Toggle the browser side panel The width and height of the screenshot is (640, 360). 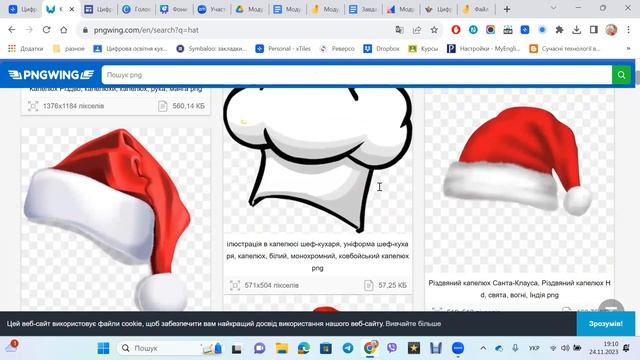(594, 30)
